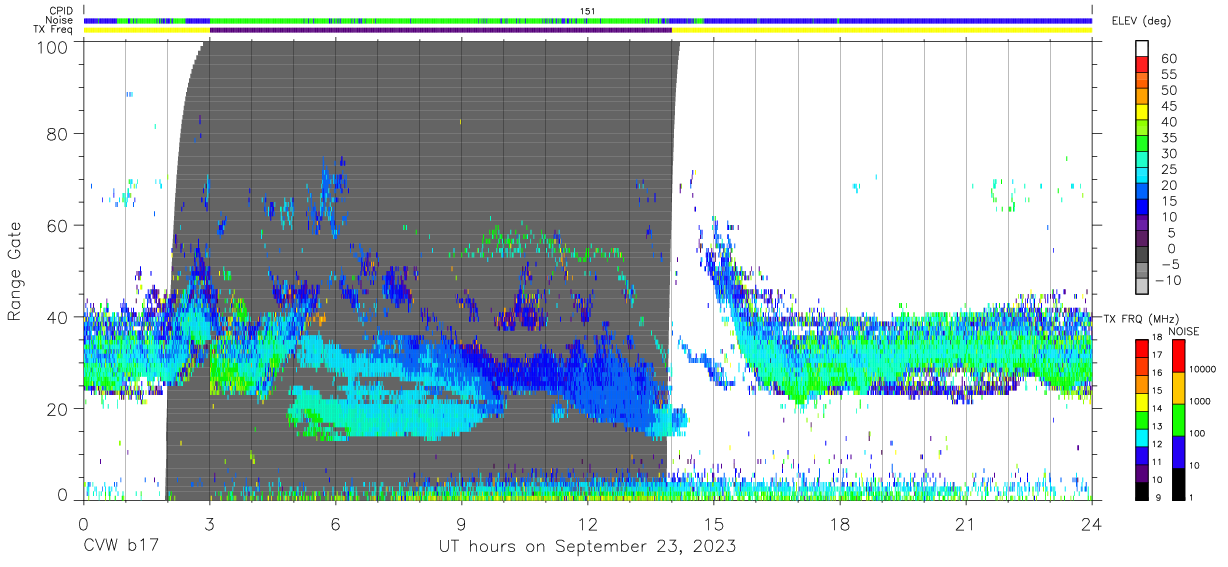This screenshot has height=567, width=1228.
Task: Click the 'Range Gate' y-axis label
Action: [15, 272]
